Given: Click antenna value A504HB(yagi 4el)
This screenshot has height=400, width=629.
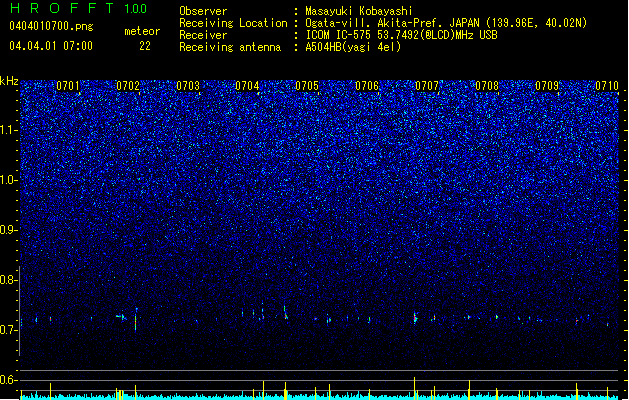Looking at the screenshot, I should tap(353, 47).
